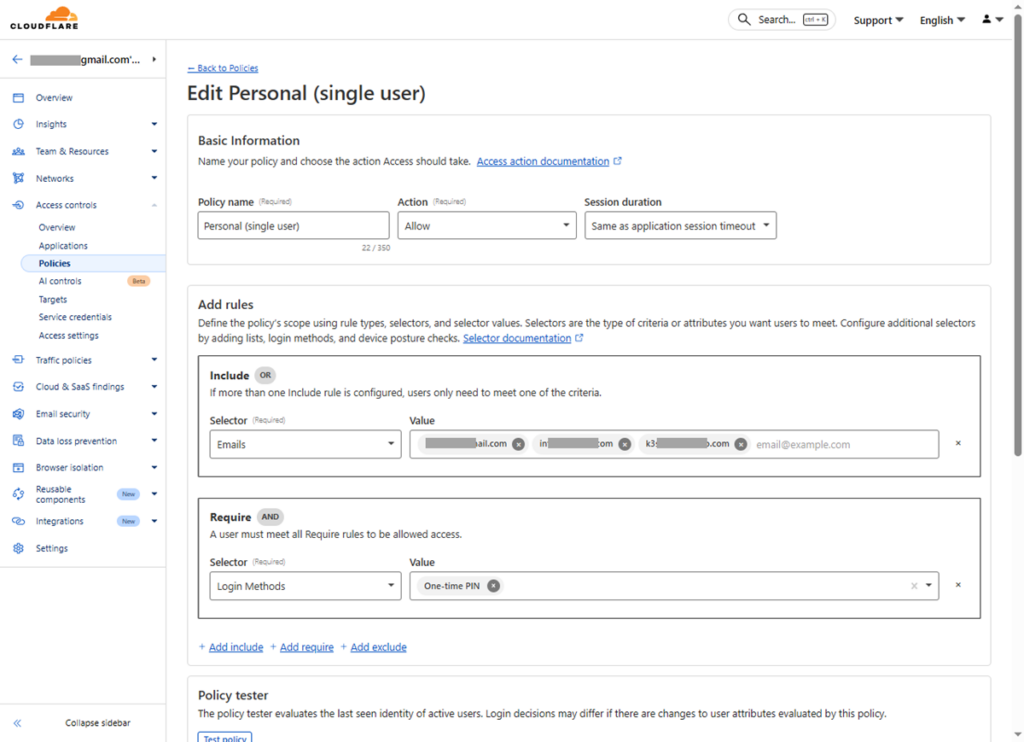Open the Applications sidebar item

pyautogui.click(x=63, y=246)
